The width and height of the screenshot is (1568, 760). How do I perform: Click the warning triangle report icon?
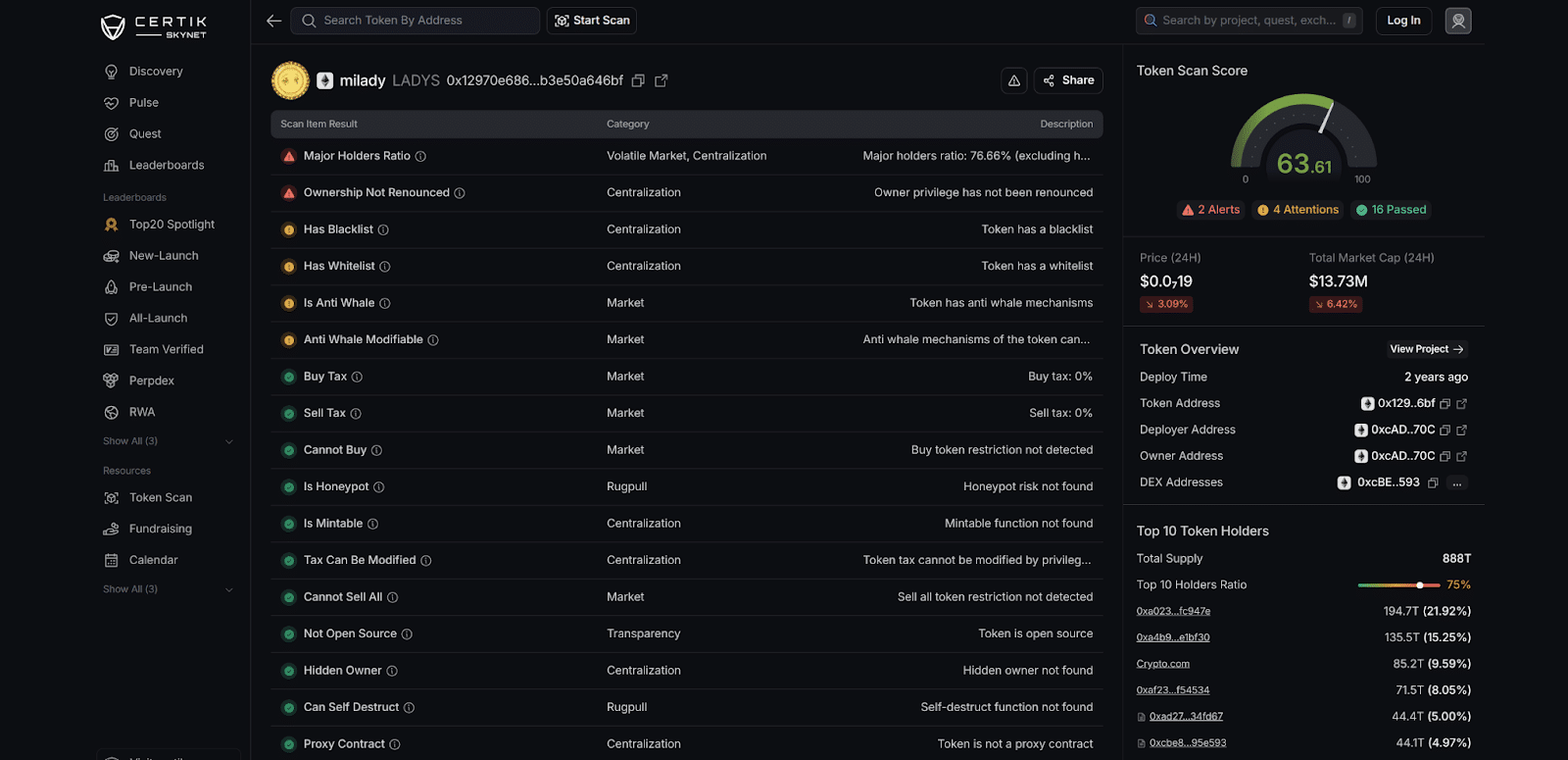click(1014, 80)
